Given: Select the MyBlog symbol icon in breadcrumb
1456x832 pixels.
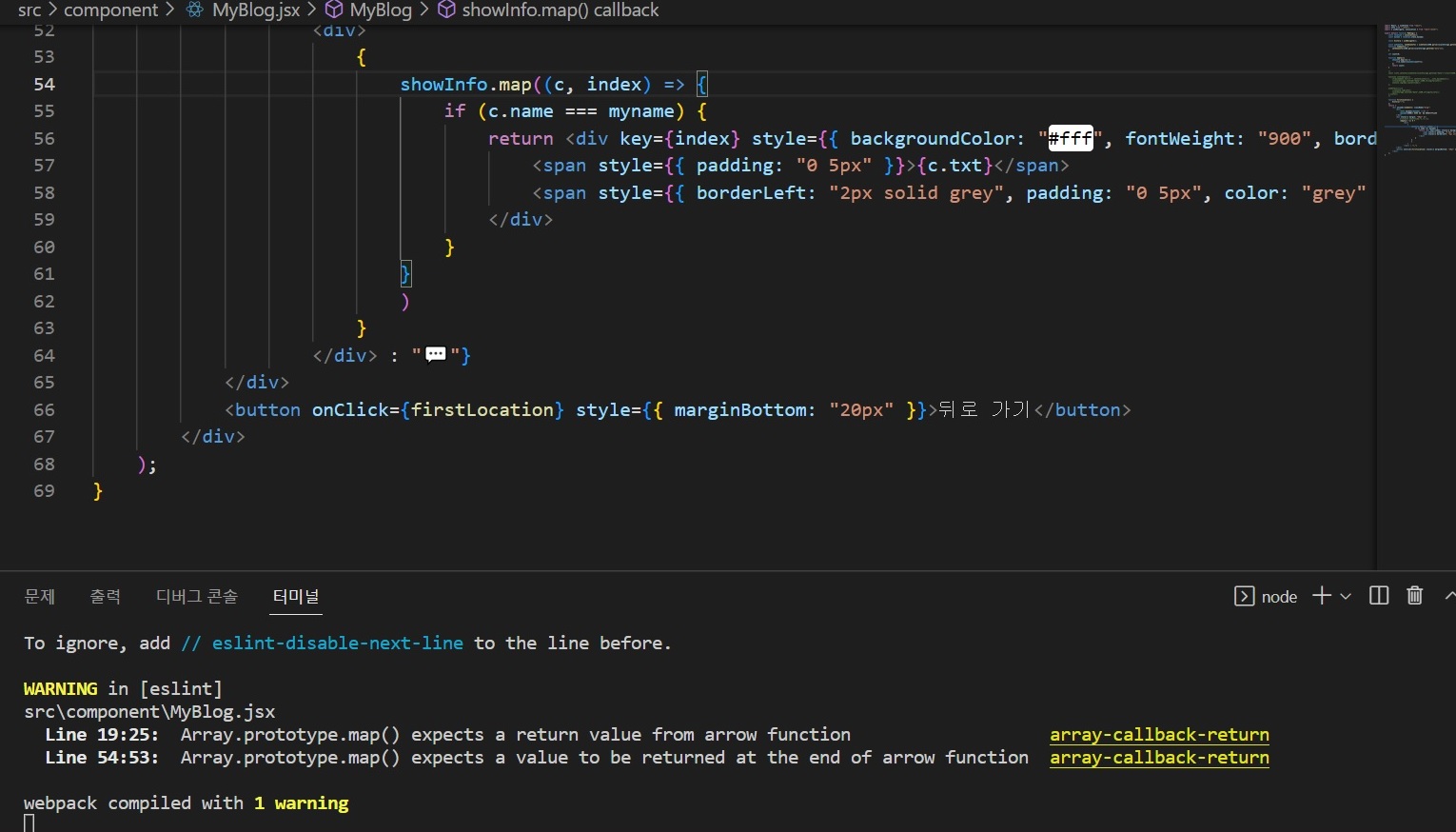Looking at the screenshot, I should coord(333,10).
